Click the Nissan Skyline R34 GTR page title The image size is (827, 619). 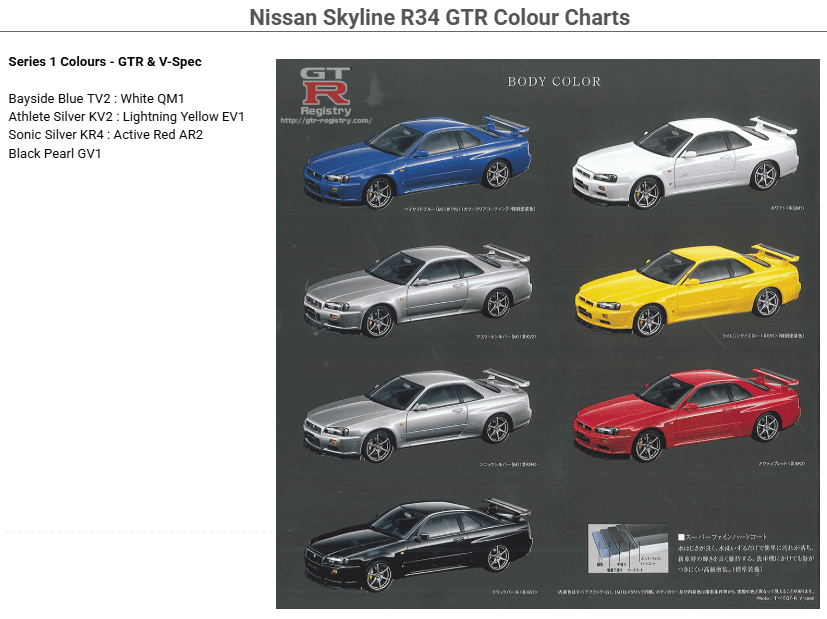pos(439,17)
